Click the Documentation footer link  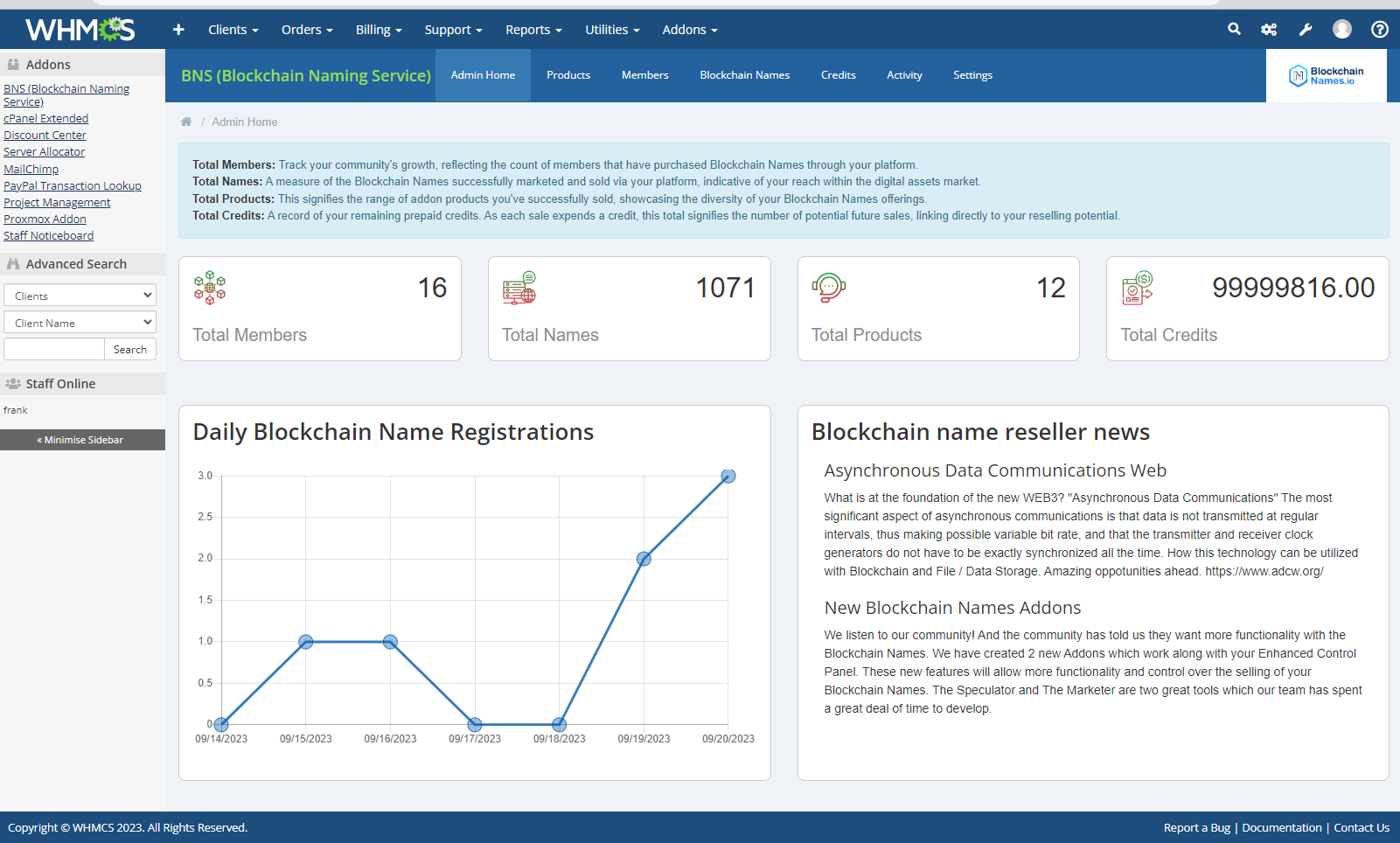(x=1282, y=827)
